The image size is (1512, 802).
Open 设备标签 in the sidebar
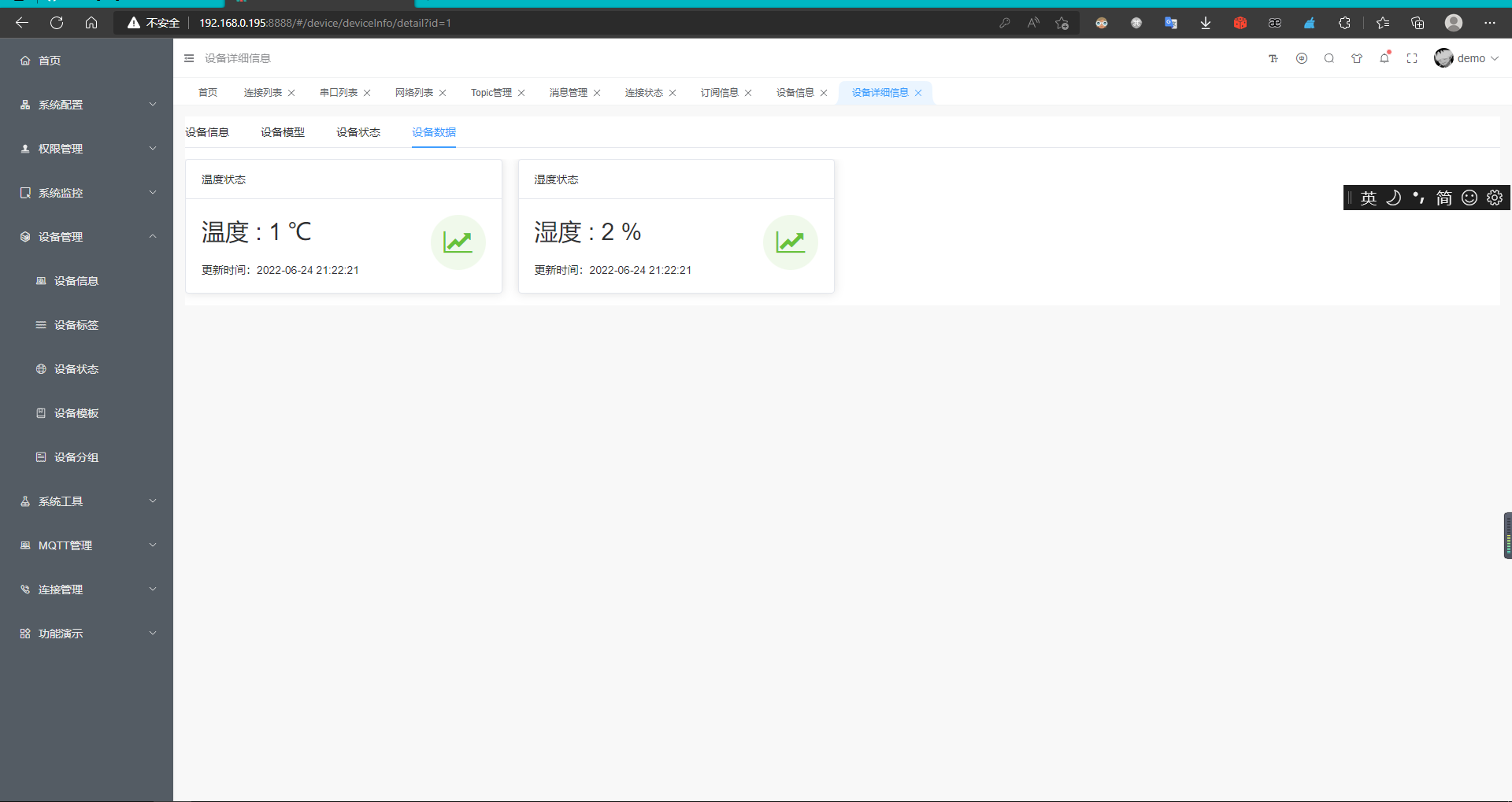click(87, 324)
